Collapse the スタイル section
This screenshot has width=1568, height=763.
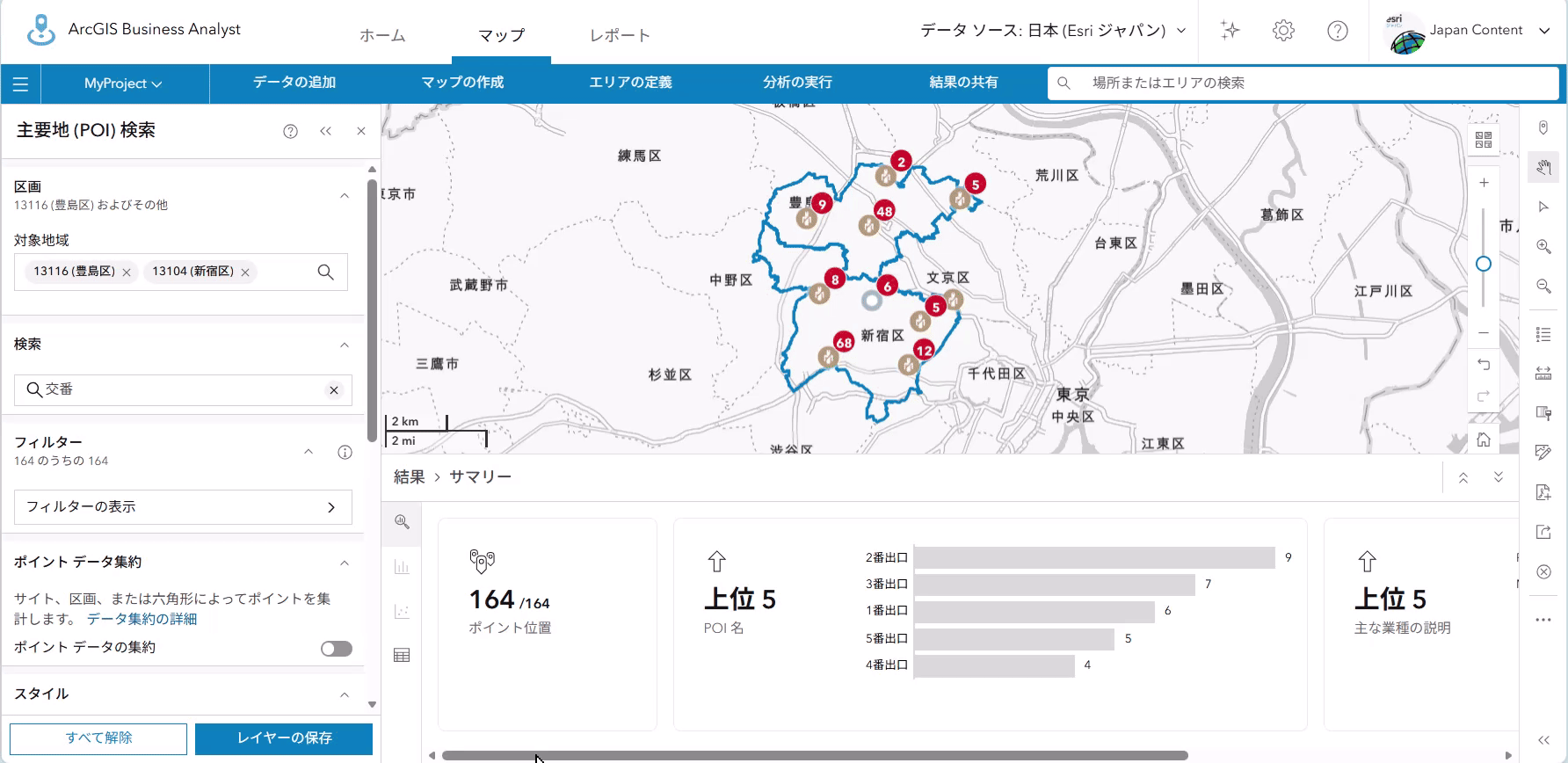pyautogui.click(x=345, y=694)
